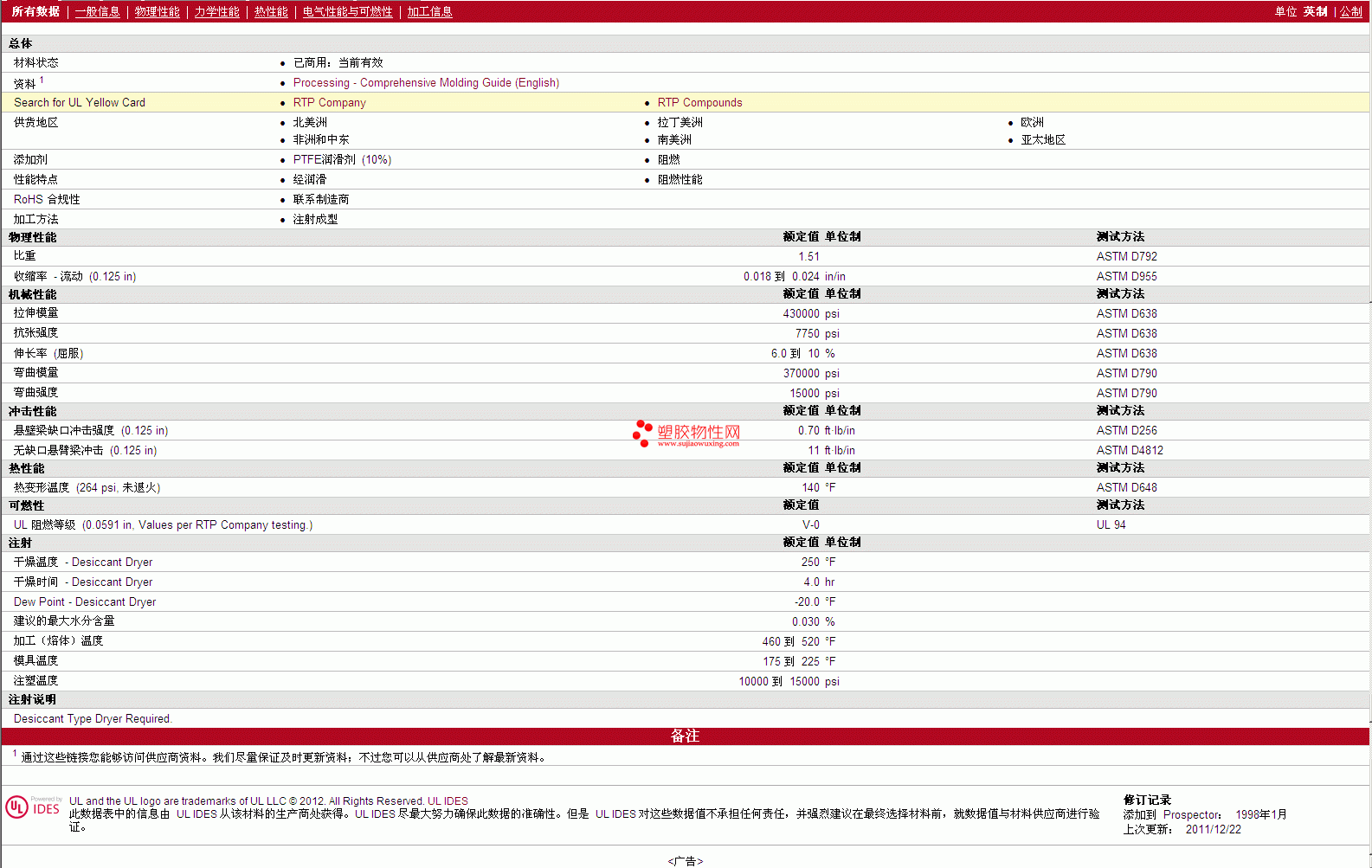The image size is (1372, 868).
Task: Click flexural modulus value 370000
Action: (801, 374)
